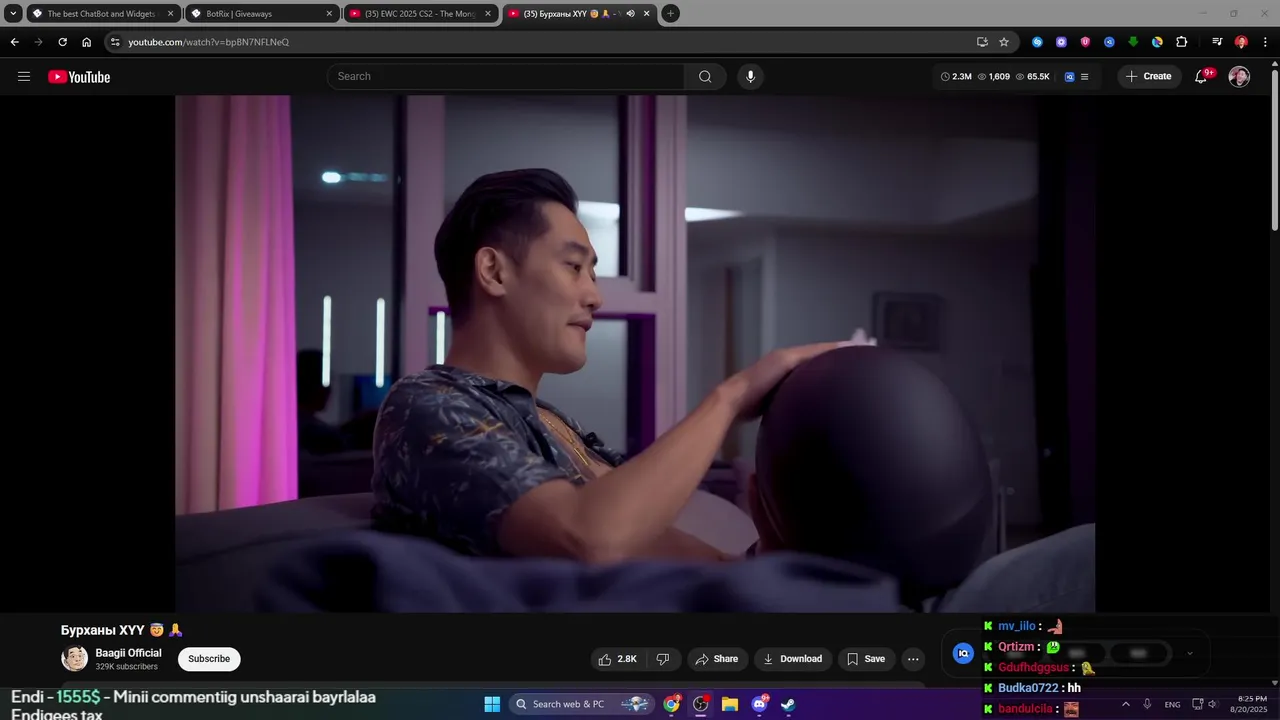Open the Extensions puzzle menu
Viewport: 1280px width, 720px height.
pos(1182,42)
